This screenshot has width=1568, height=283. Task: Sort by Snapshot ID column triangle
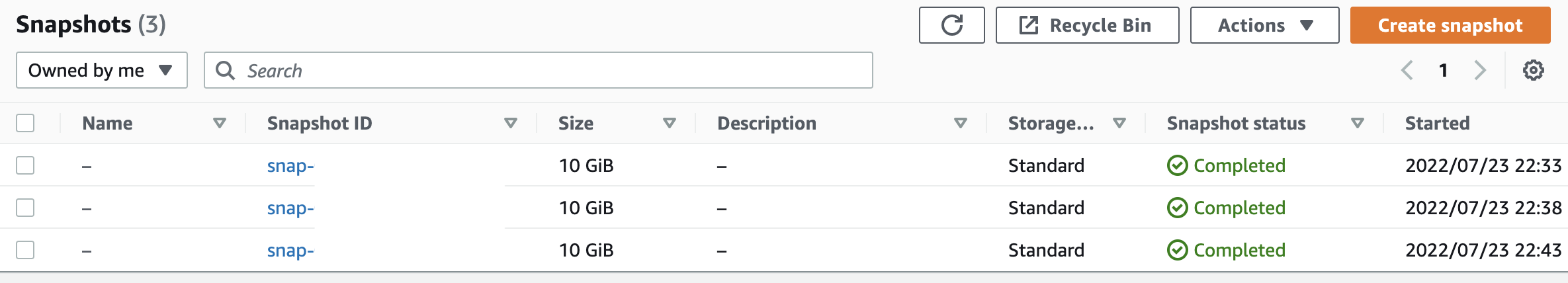[511, 123]
